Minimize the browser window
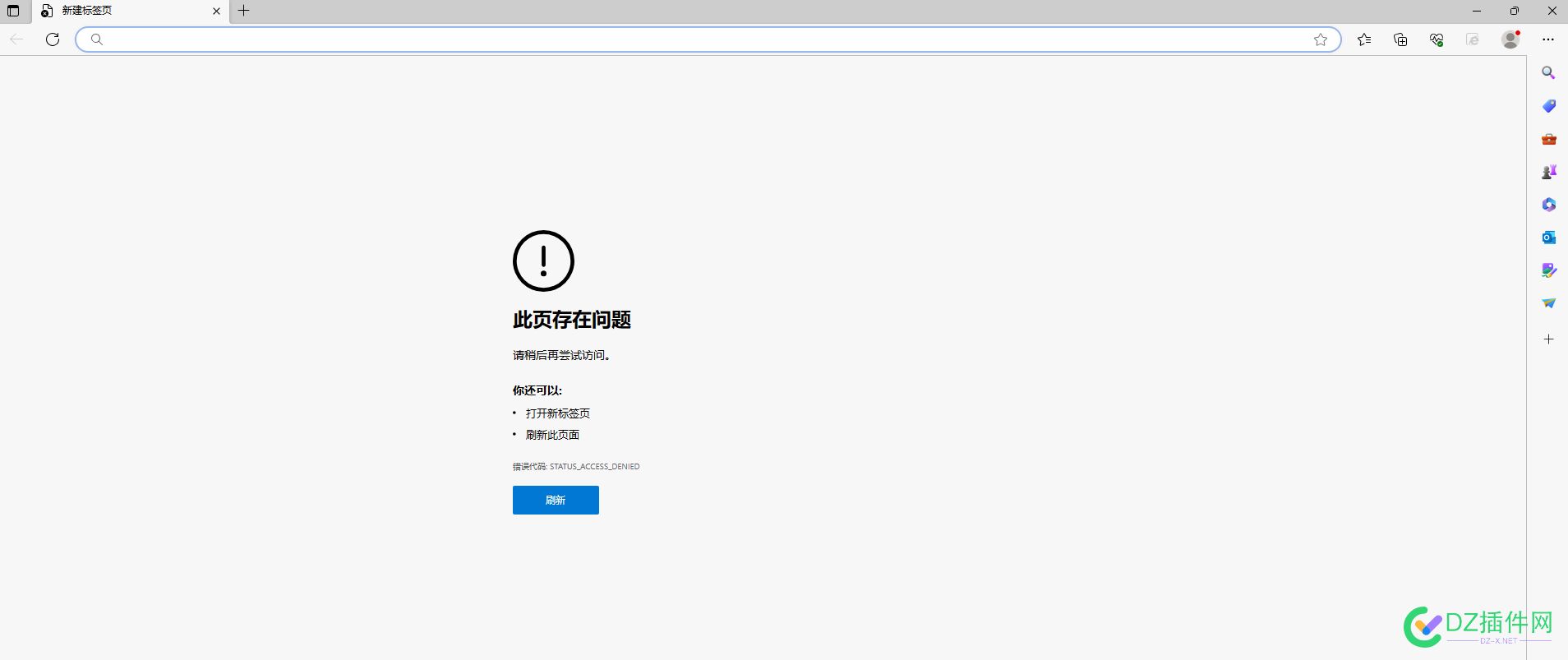Image resolution: width=1568 pixels, height=660 pixels. coord(1476,11)
